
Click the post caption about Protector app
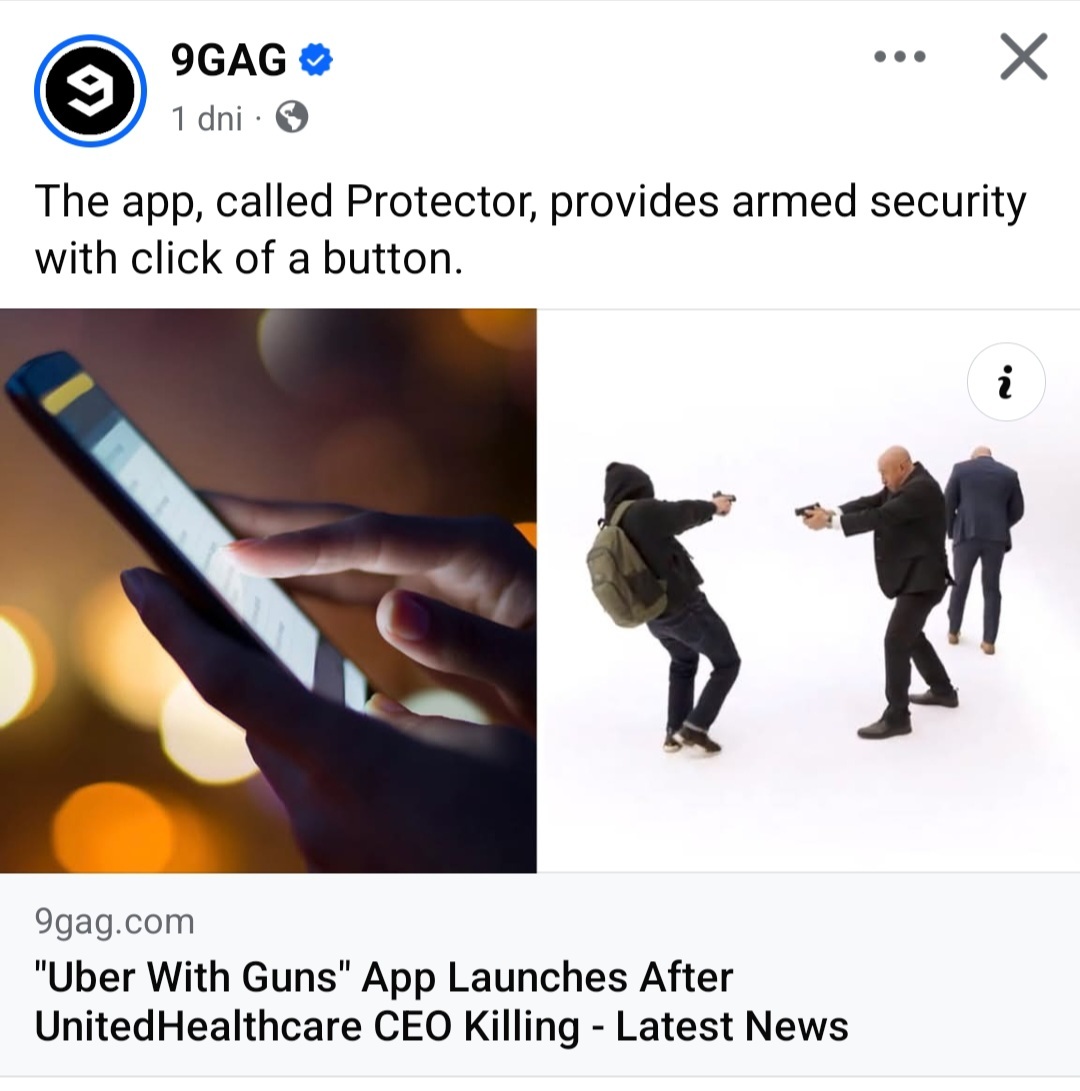click(x=530, y=230)
